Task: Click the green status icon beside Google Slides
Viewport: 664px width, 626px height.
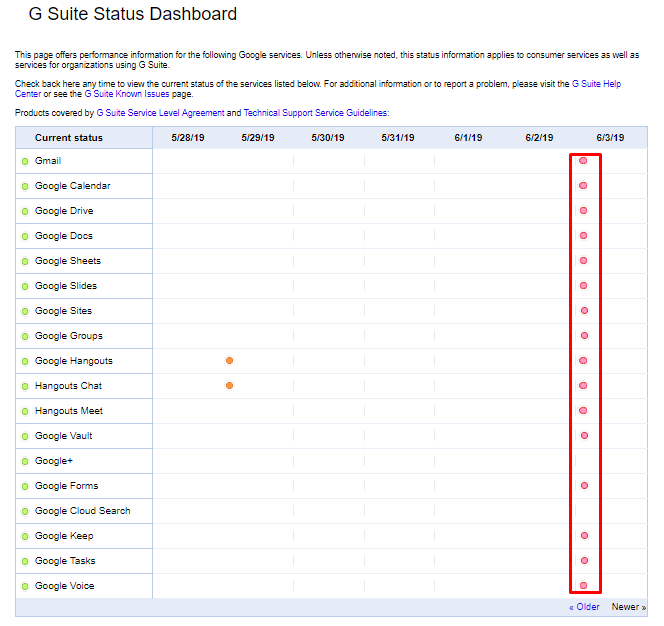Action: click(x=25, y=286)
